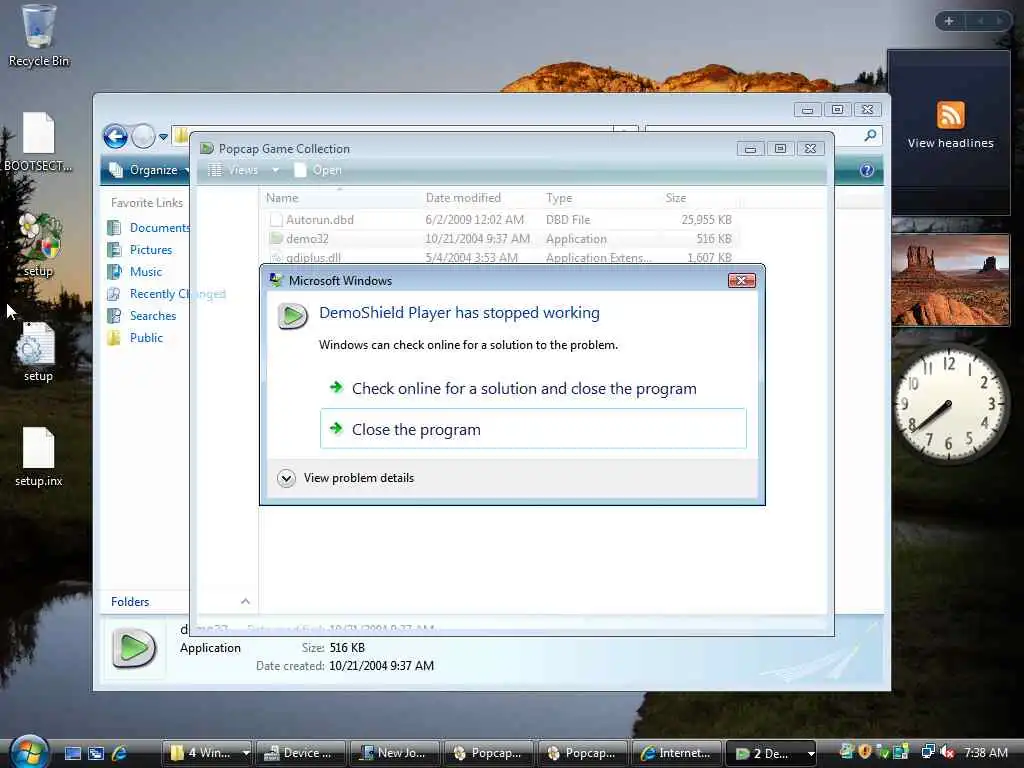The width and height of the screenshot is (1024, 768).
Task: Open Documents favorite link
Action: pyautogui.click(x=148, y=227)
